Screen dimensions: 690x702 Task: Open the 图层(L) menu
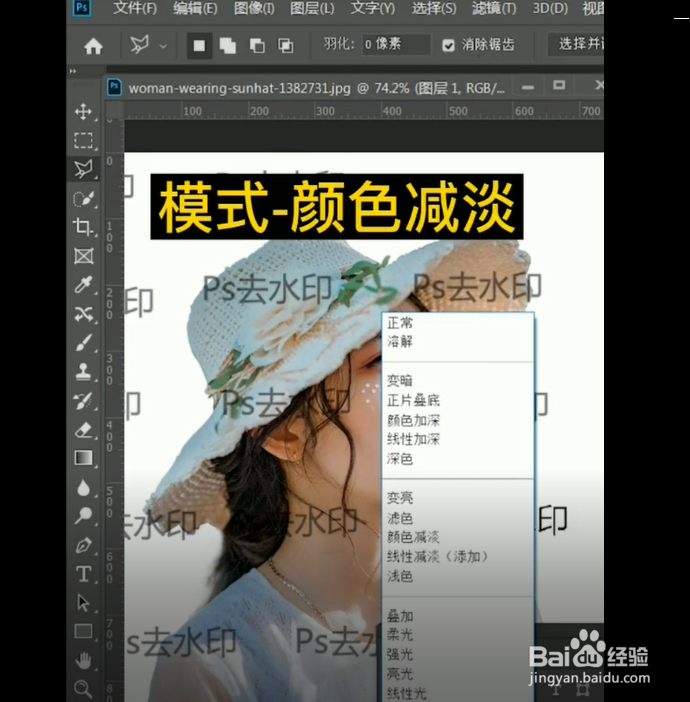click(x=312, y=8)
